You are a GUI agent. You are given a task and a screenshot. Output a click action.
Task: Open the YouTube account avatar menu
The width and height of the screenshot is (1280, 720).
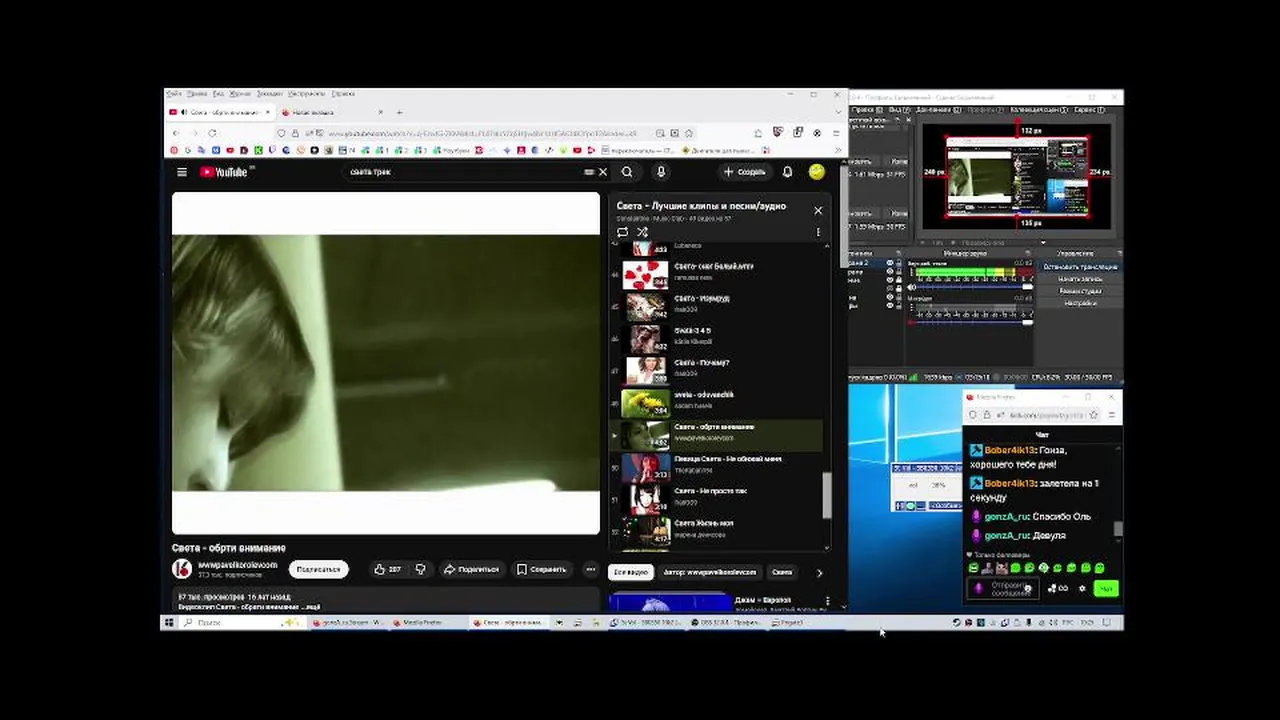[x=817, y=172]
